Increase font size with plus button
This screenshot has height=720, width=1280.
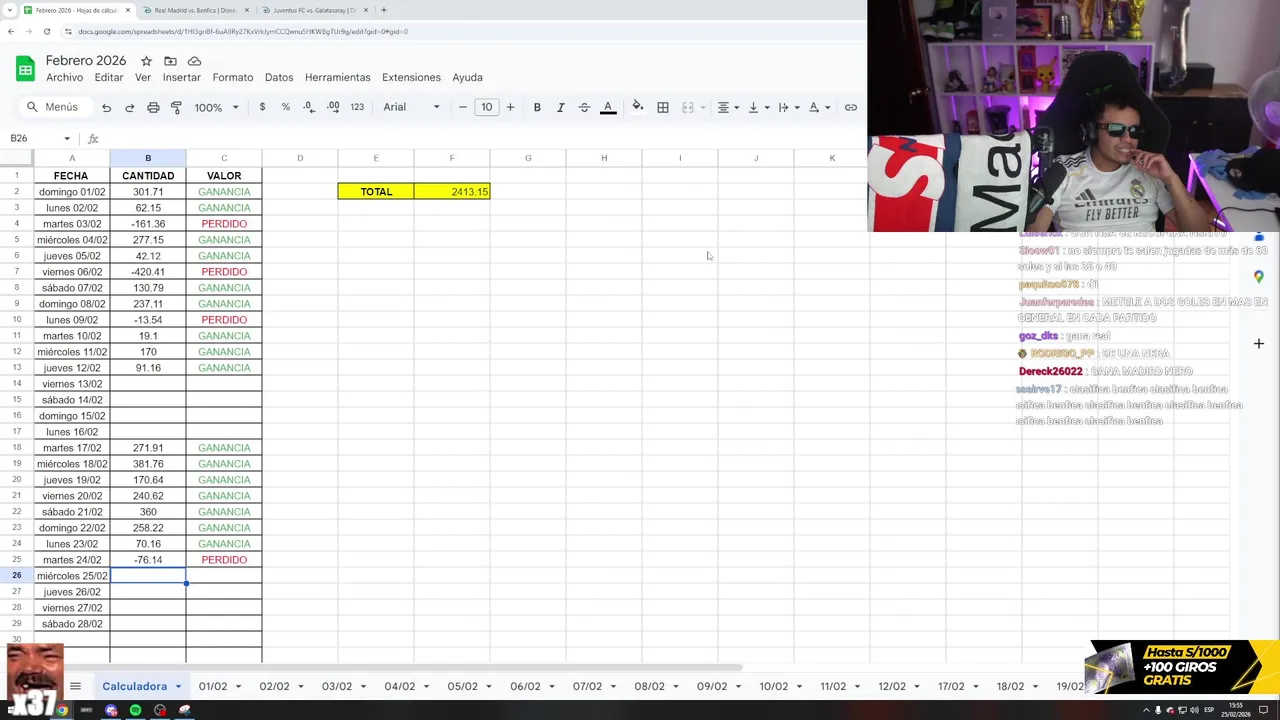coord(510,107)
